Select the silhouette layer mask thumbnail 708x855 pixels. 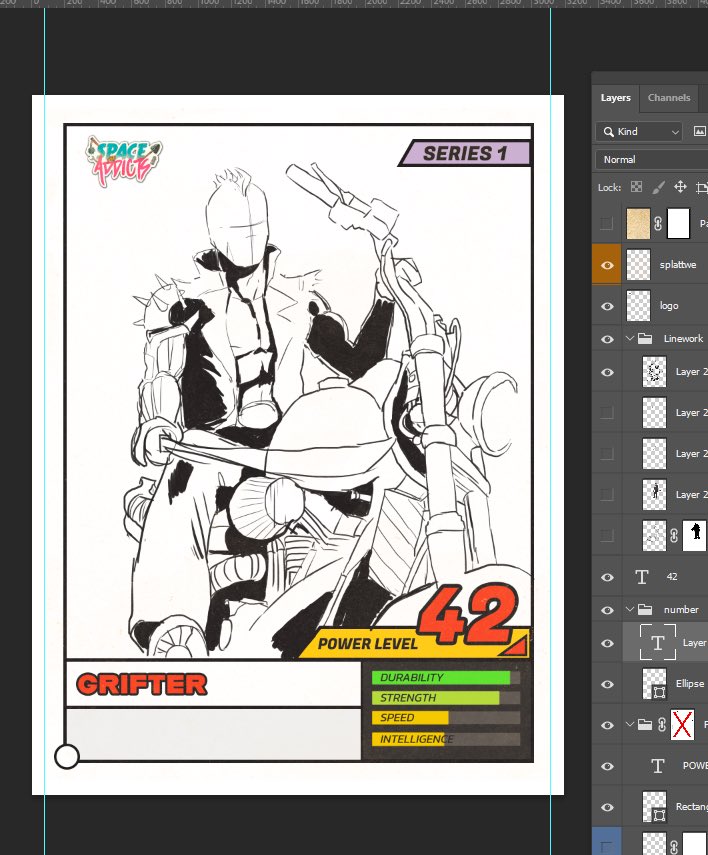click(695, 535)
